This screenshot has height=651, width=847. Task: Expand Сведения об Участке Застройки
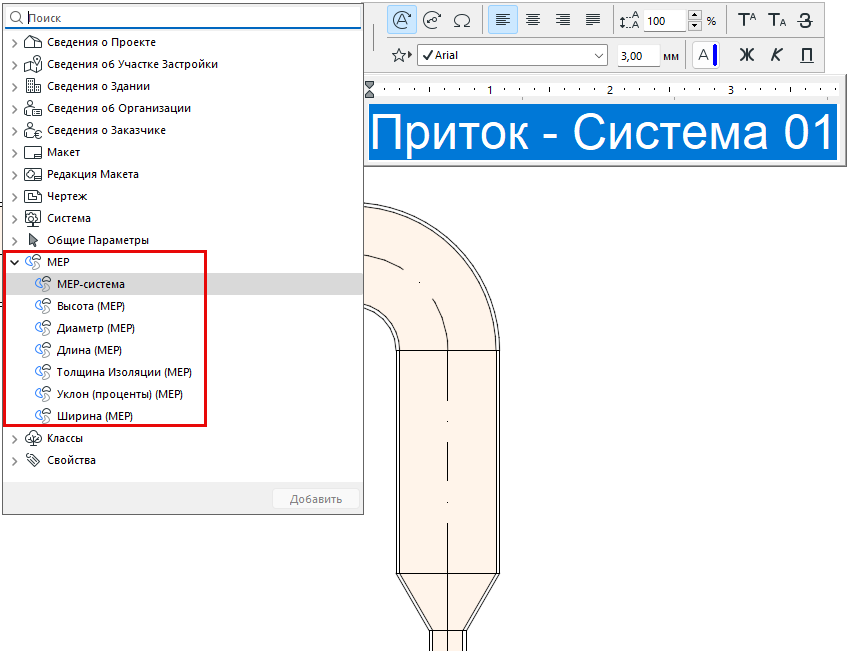[x=15, y=65]
